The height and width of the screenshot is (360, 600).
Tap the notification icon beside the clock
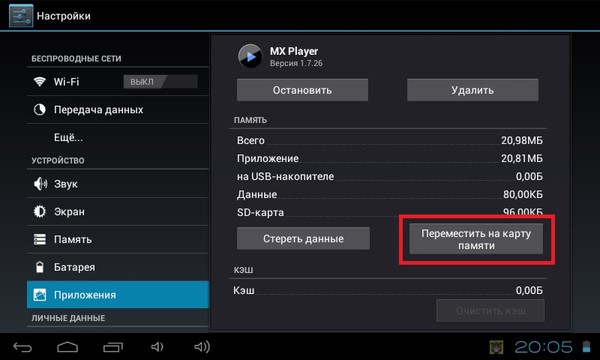point(497,347)
